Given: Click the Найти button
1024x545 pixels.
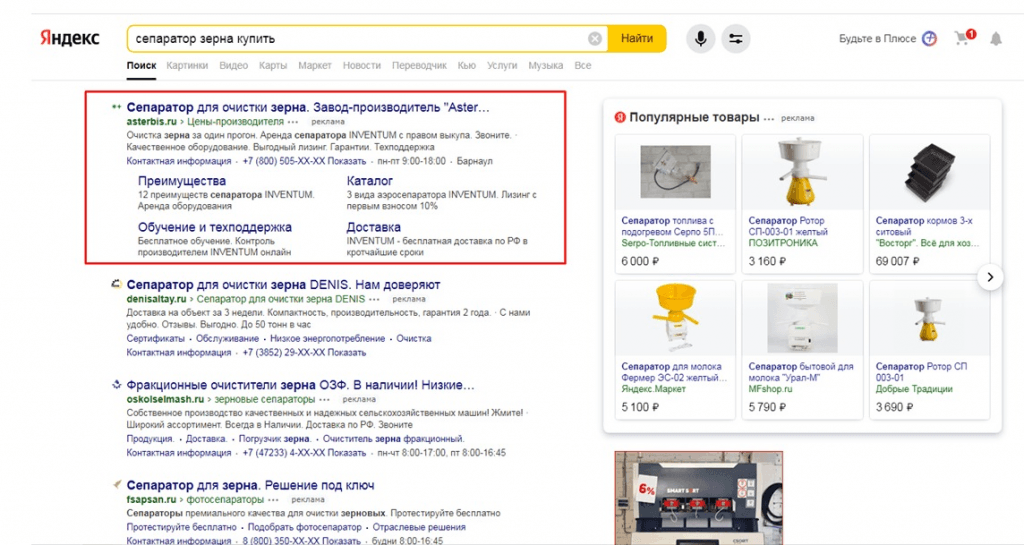Looking at the screenshot, I should [637, 39].
